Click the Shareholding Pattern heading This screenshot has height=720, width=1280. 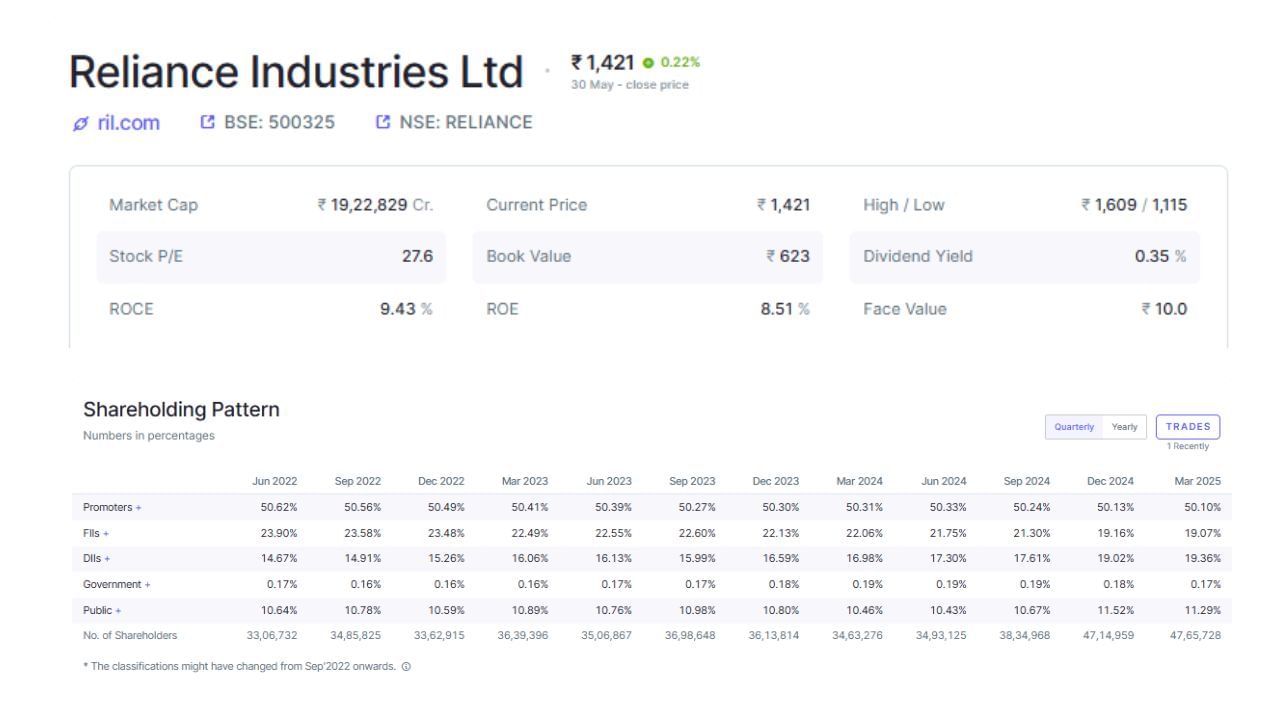pyautogui.click(x=181, y=410)
